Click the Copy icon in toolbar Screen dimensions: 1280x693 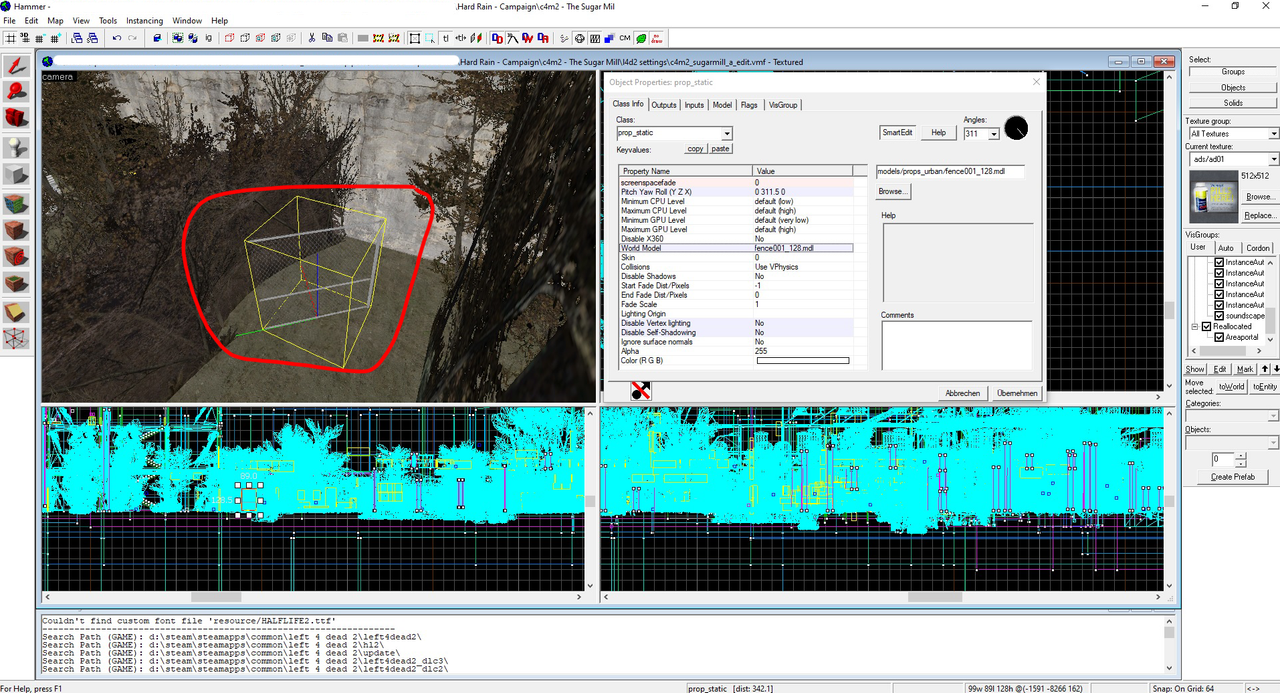point(327,38)
